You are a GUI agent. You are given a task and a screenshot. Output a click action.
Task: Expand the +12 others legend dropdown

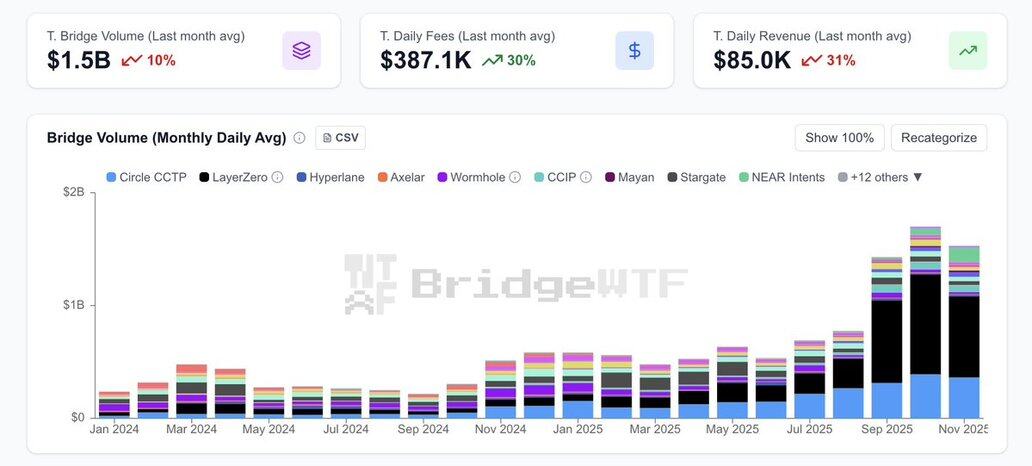point(879,177)
